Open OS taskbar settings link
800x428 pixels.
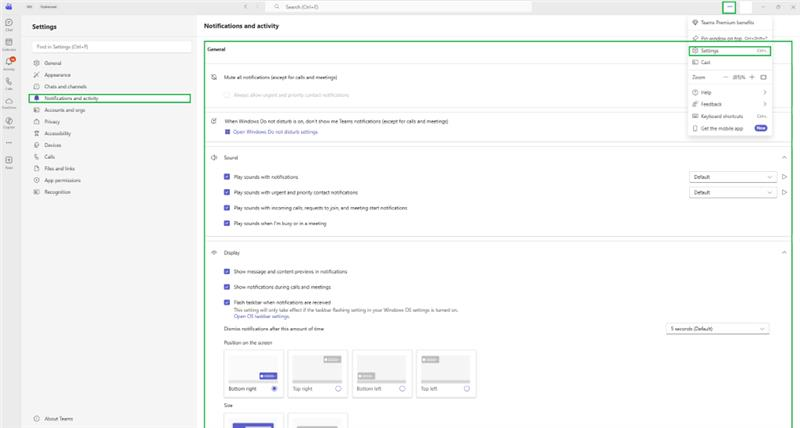pos(261,316)
